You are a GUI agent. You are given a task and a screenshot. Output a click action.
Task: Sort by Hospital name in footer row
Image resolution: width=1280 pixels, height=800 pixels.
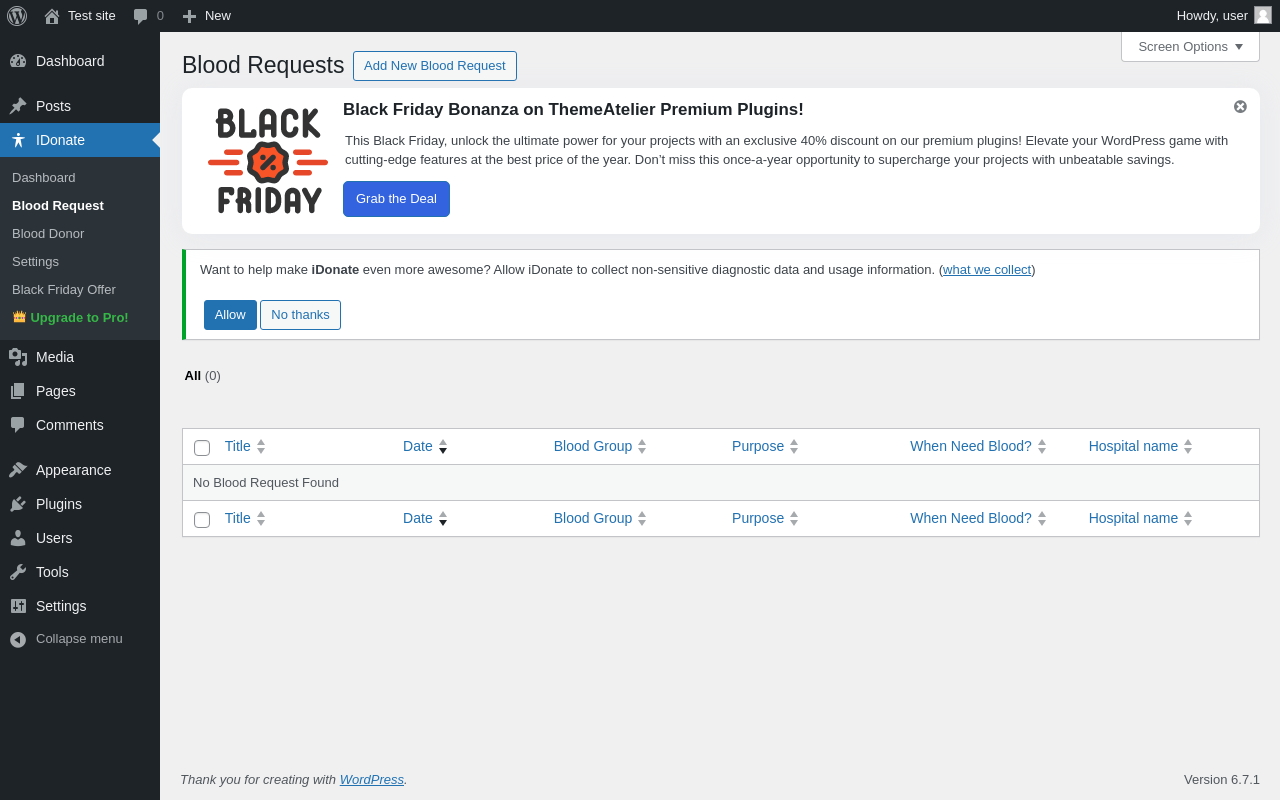(1140, 518)
